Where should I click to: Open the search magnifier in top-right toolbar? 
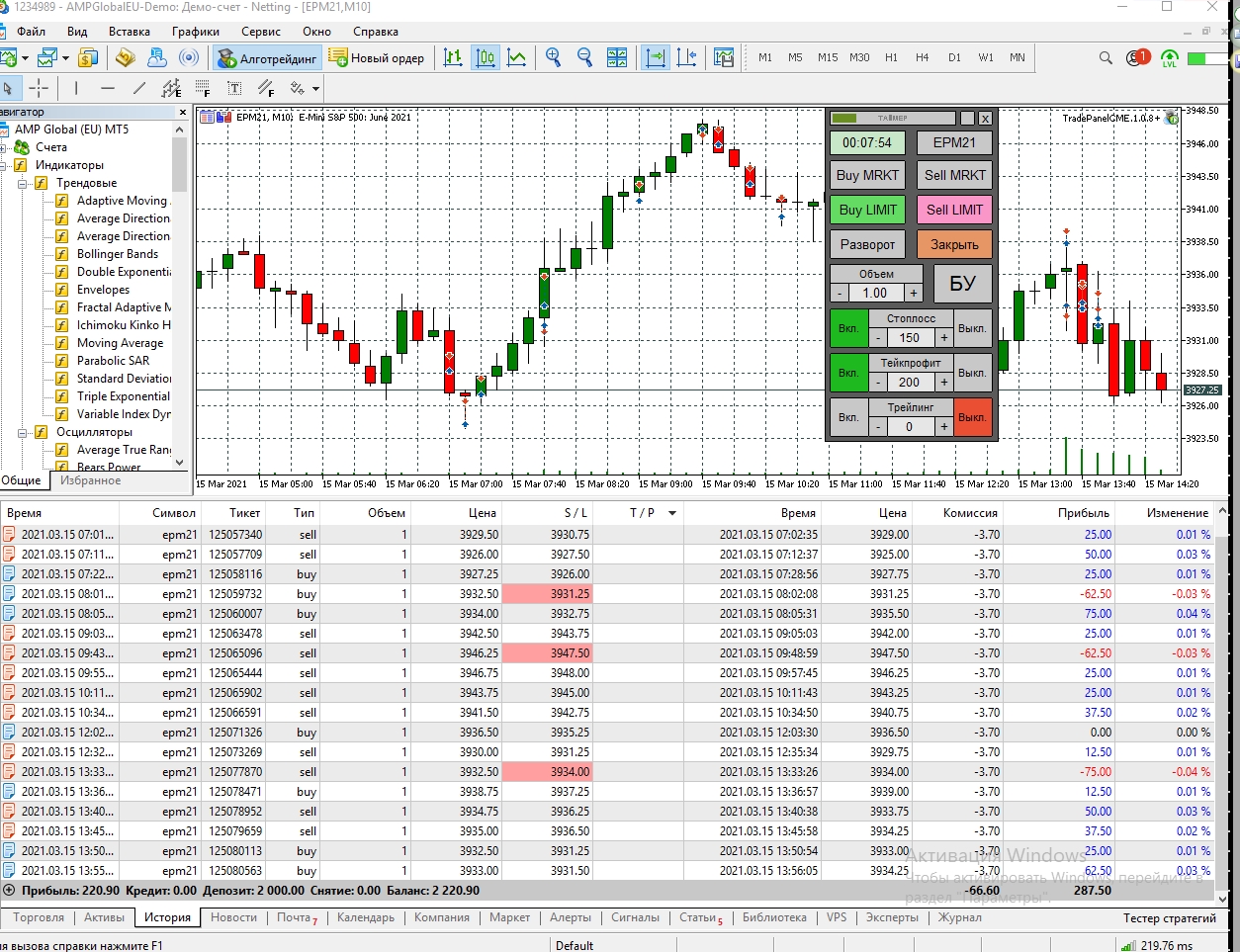point(1106,57)
